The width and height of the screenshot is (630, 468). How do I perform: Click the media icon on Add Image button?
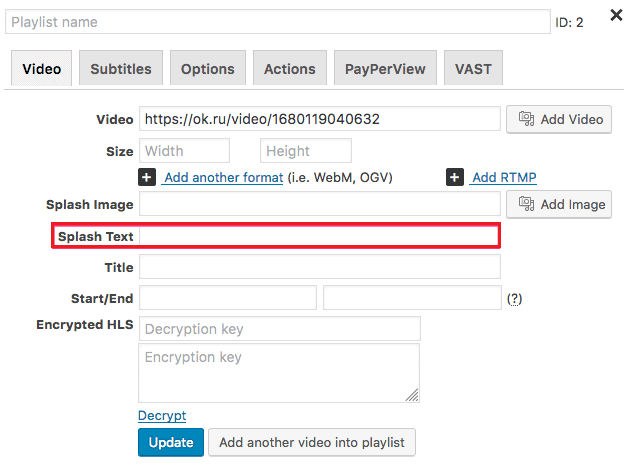pos(526,204)
